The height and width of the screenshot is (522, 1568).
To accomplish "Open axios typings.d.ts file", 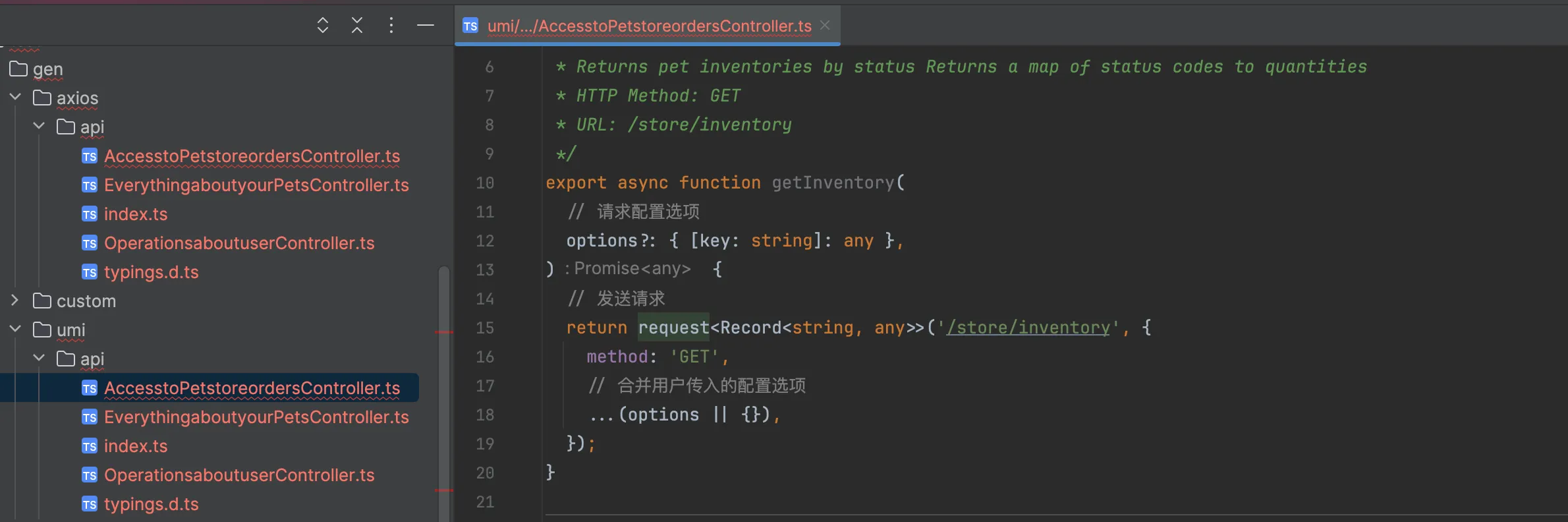I will pos(151,272).
